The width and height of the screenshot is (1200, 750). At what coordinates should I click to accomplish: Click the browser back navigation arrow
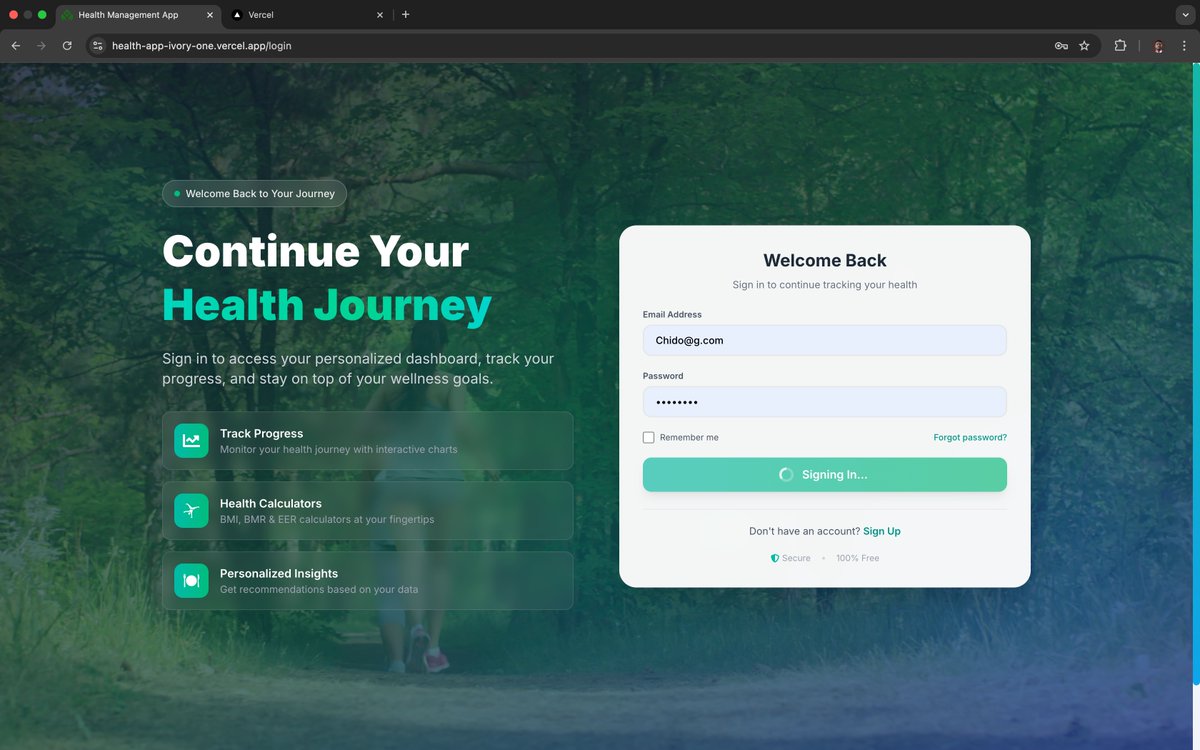pyautogui.click(x=15, y=45)
